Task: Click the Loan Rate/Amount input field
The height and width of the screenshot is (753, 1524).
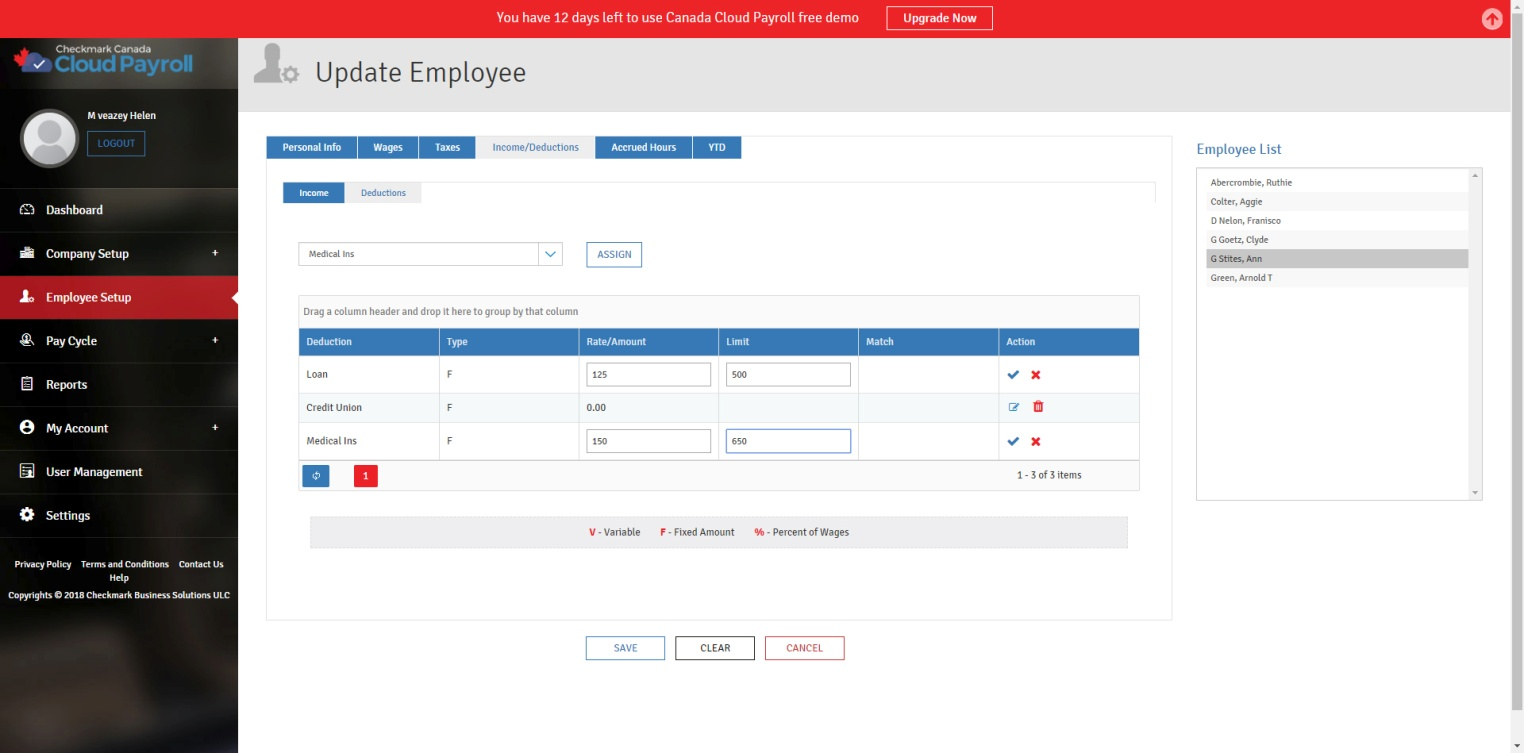Action: coord(648,375)
